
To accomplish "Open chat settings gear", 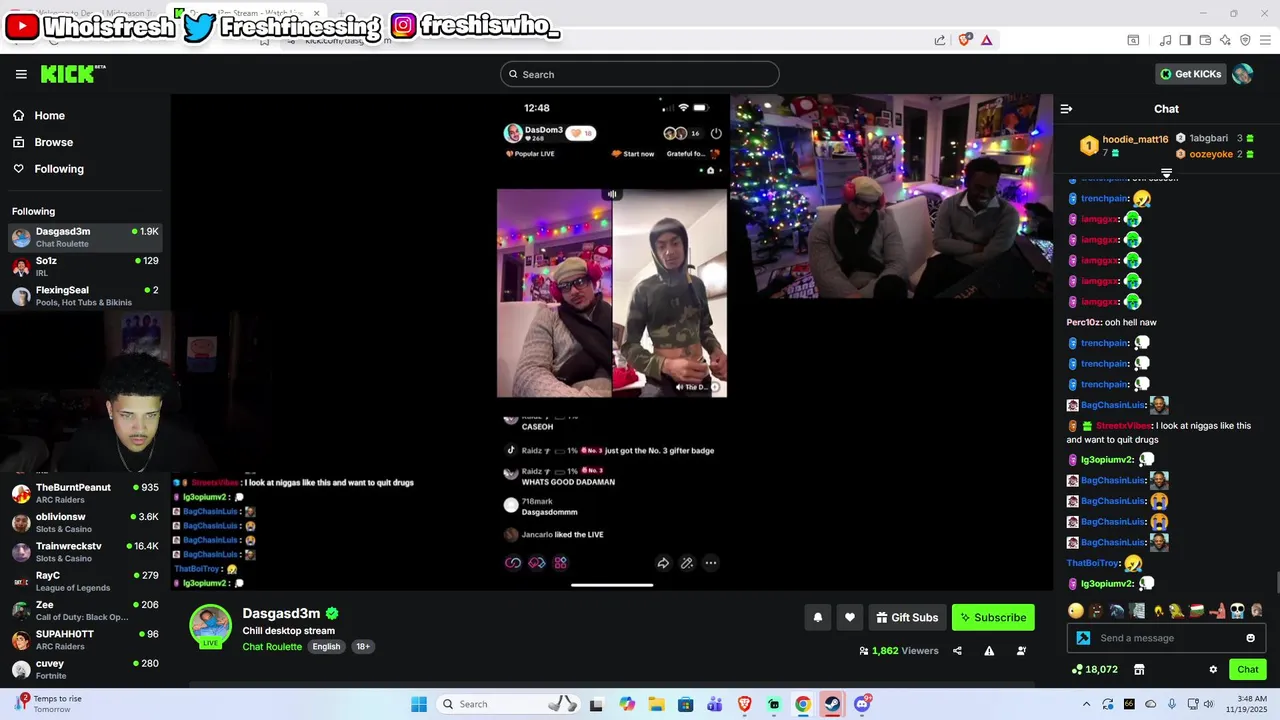I will 1213,670.
